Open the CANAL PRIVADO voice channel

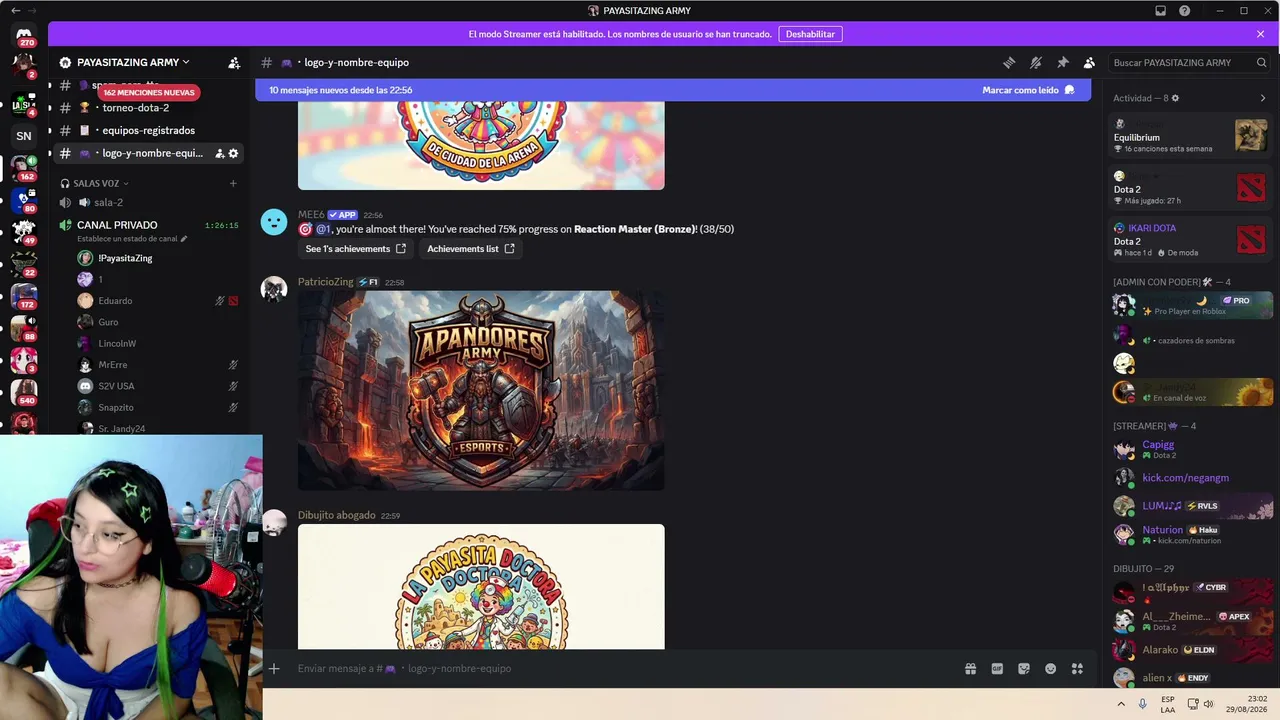click(150, 225)
